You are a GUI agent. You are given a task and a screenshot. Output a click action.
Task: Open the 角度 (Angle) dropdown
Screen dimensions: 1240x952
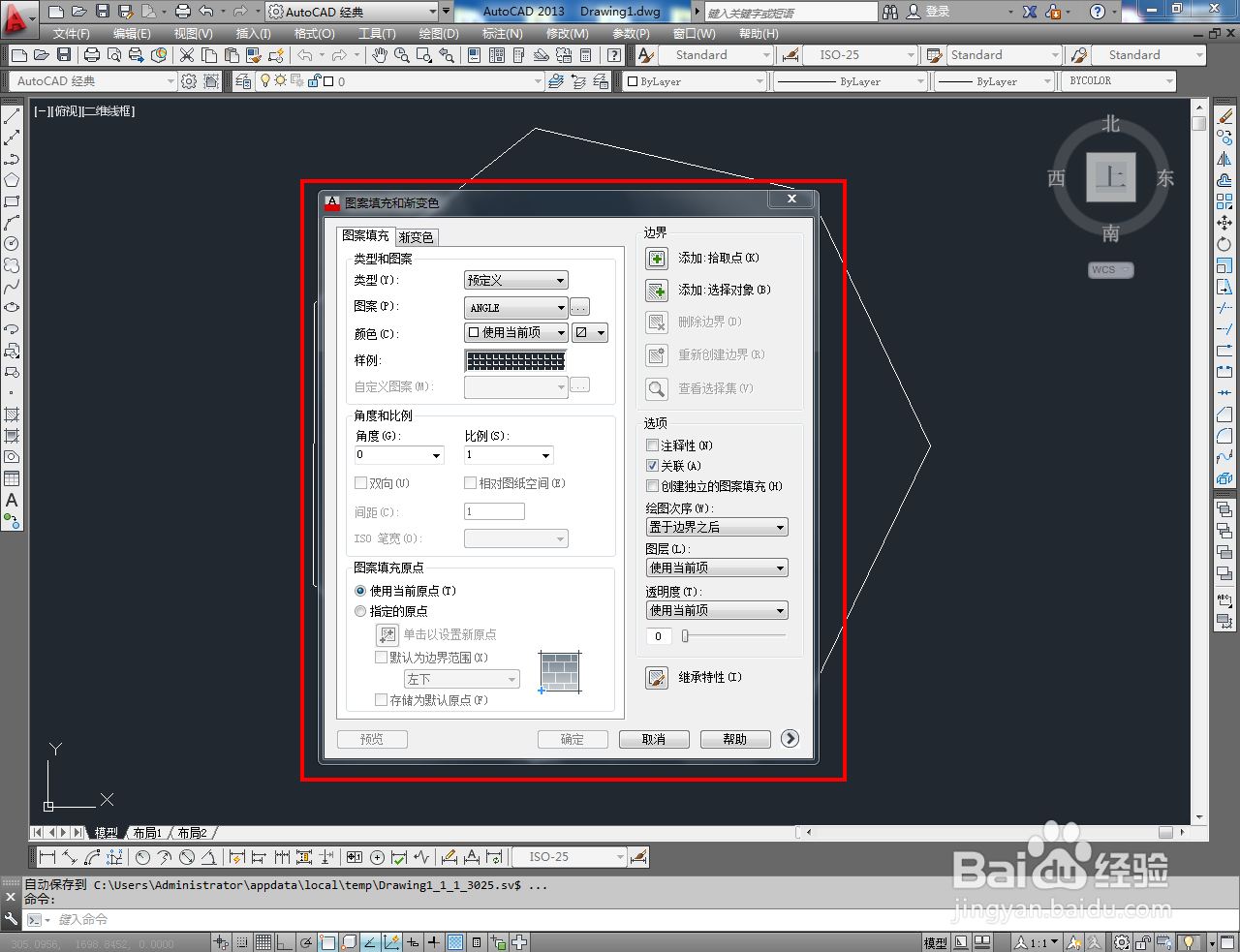click(399, 455)
